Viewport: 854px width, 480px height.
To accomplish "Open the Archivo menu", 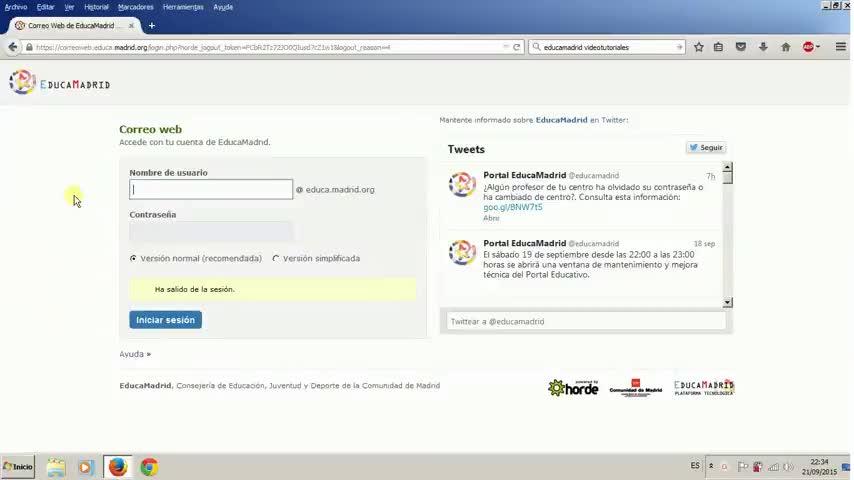I will (x=16, y=7).
